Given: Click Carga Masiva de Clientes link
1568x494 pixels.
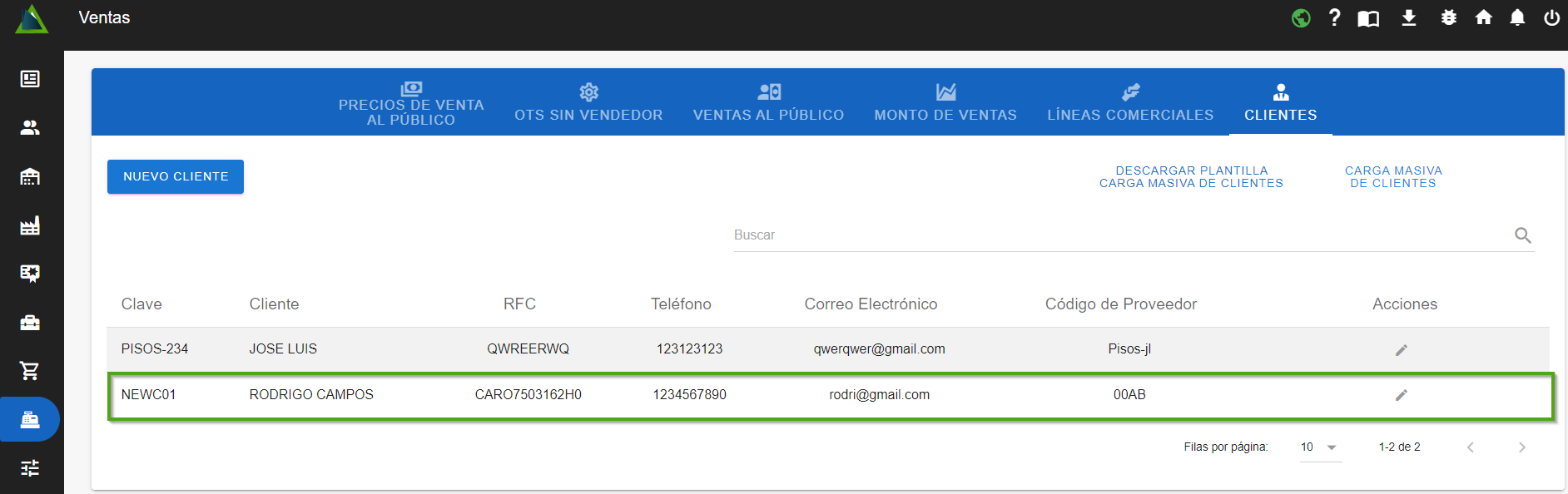Looking at the screenshot, I should (x=1393, y=176).
